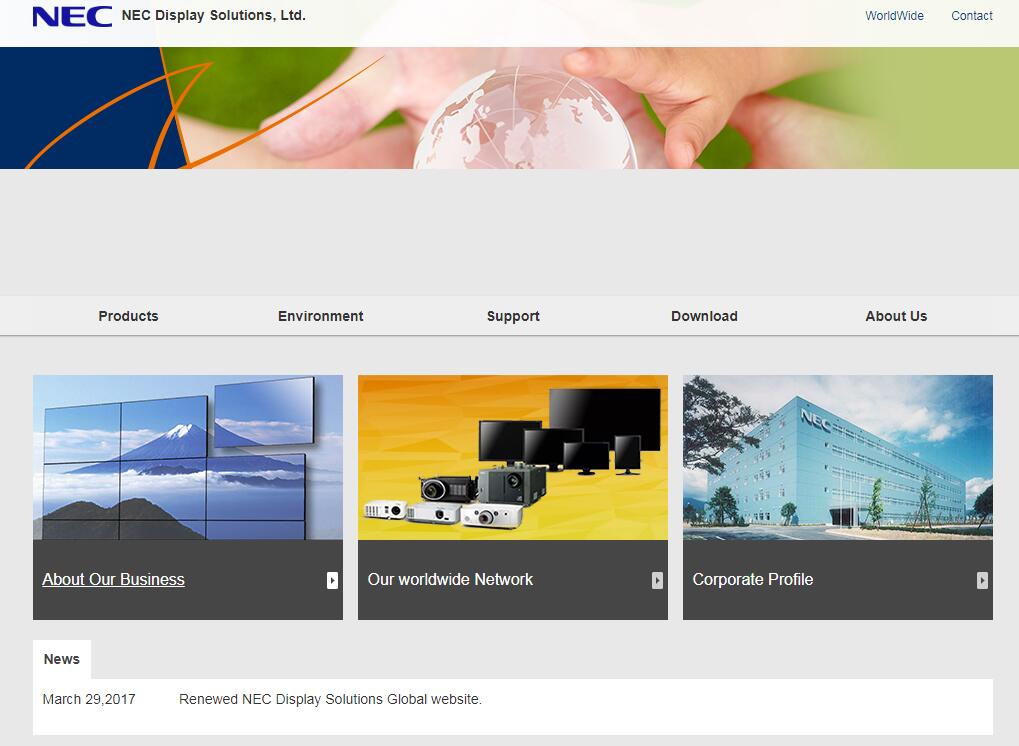The height and width of the screenshot is (746, 1019).
Task: Click the Mount Fuji video wall thumbnail
Action: (188, 457)
